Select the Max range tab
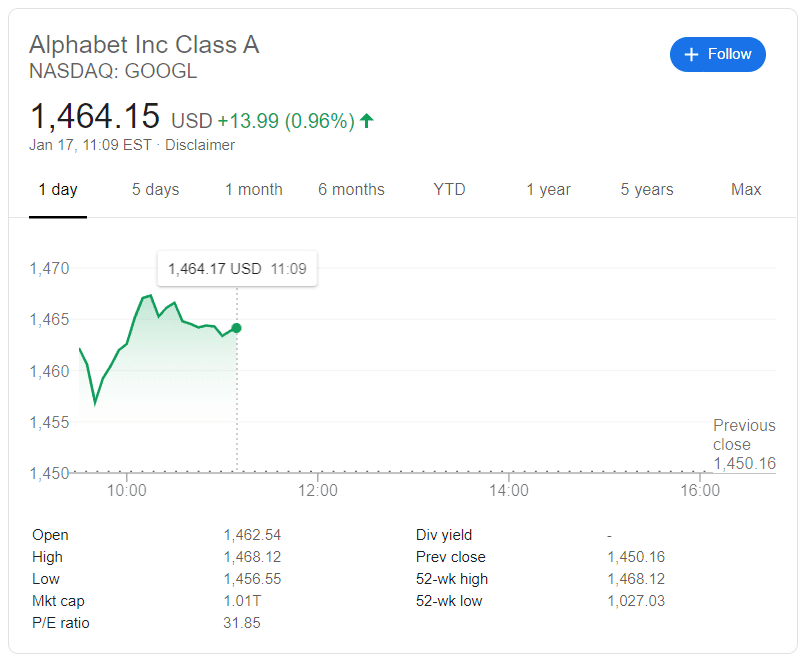The image size is (807, 660). point(746,189)
